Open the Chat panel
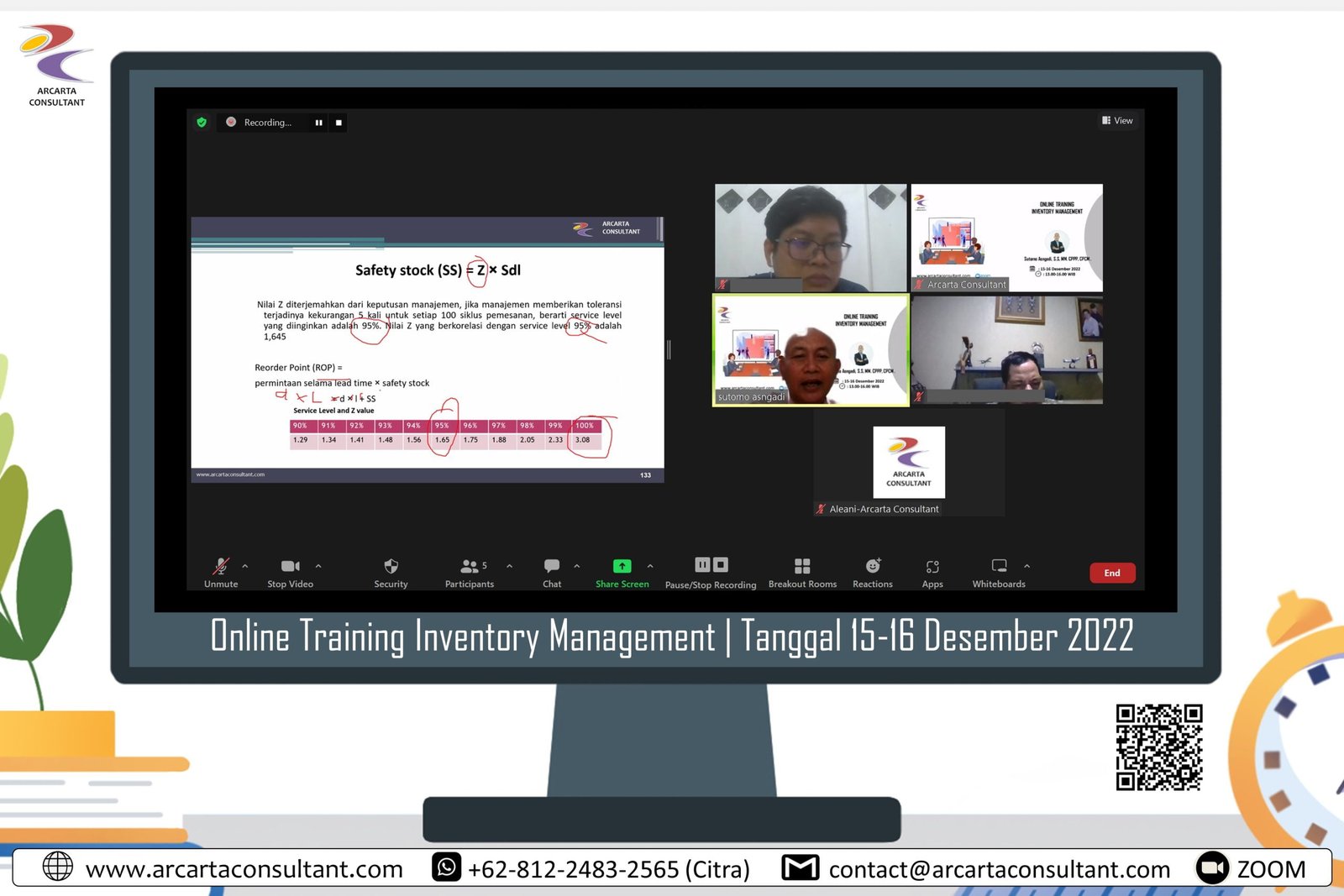The height and width of the screenshot is (896, 1344). (552, 567)
